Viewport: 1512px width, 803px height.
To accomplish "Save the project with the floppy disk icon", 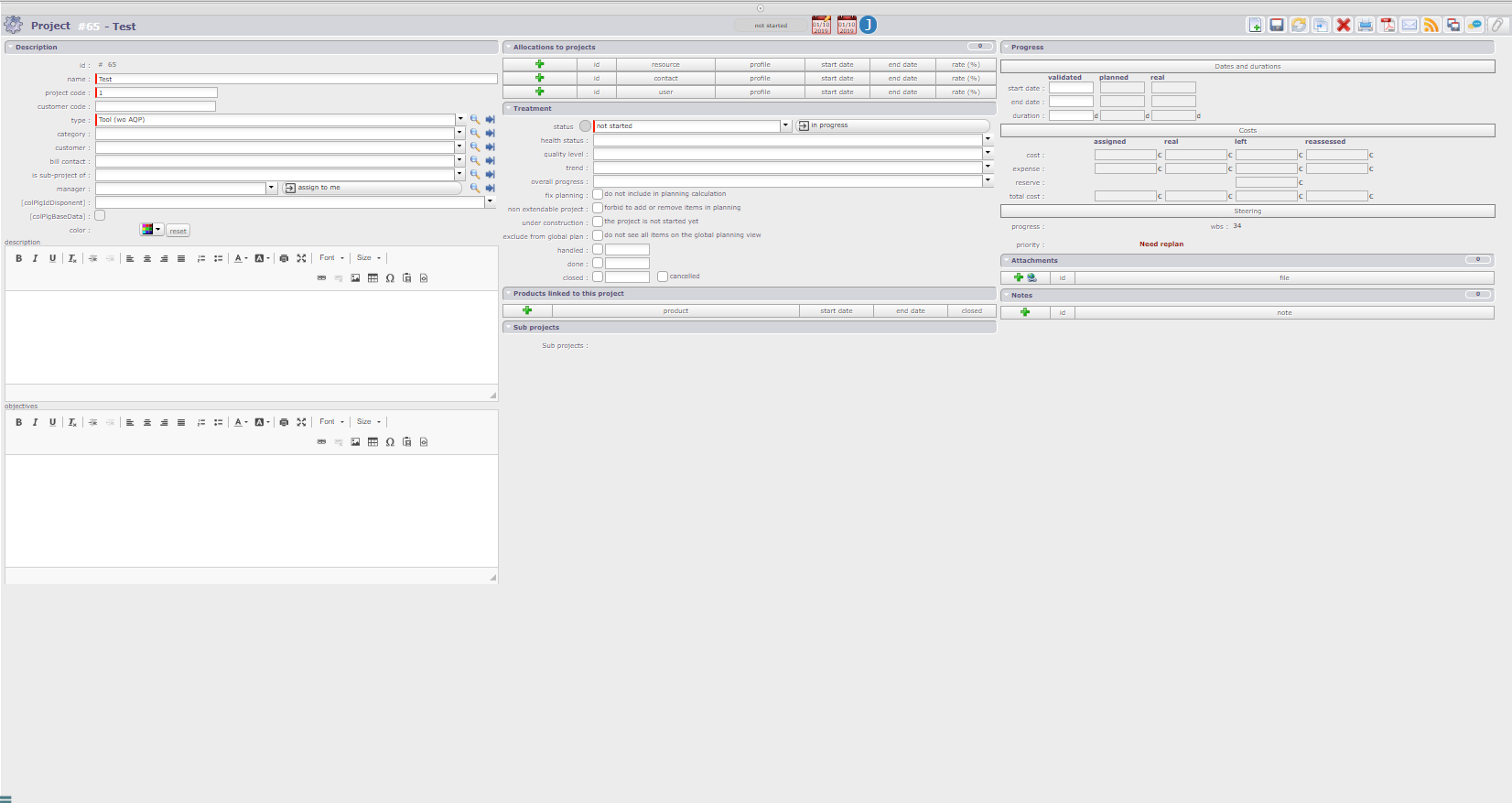I will tap(1277, 26).
